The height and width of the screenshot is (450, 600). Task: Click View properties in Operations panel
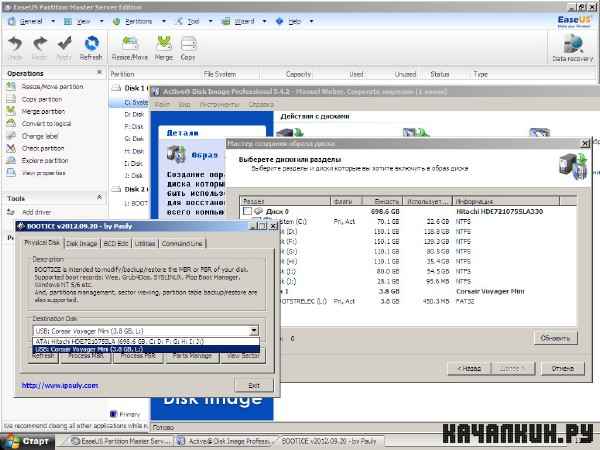click(x=44, y=173)
